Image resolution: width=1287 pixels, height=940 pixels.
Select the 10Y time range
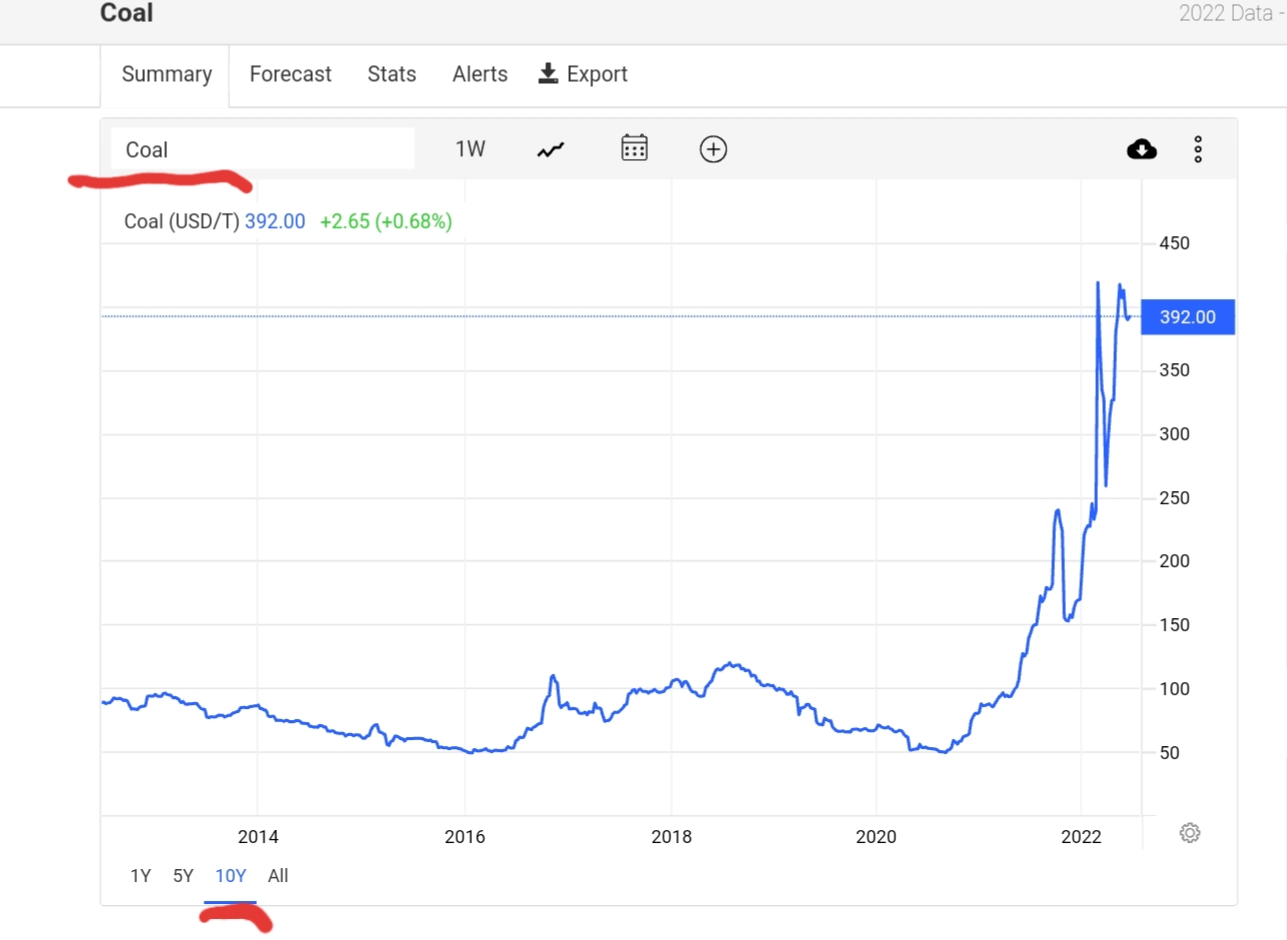coord(230,876)
